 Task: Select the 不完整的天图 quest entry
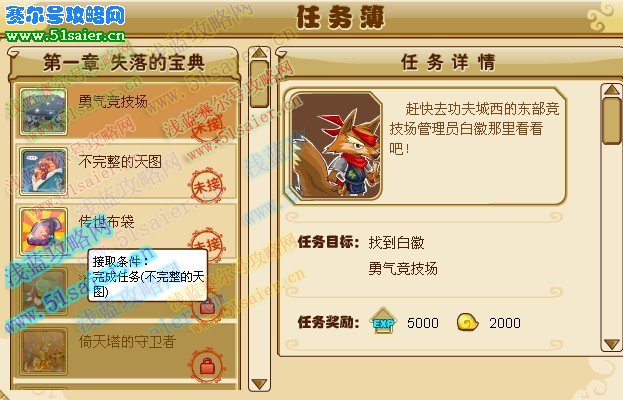[126, 172]
